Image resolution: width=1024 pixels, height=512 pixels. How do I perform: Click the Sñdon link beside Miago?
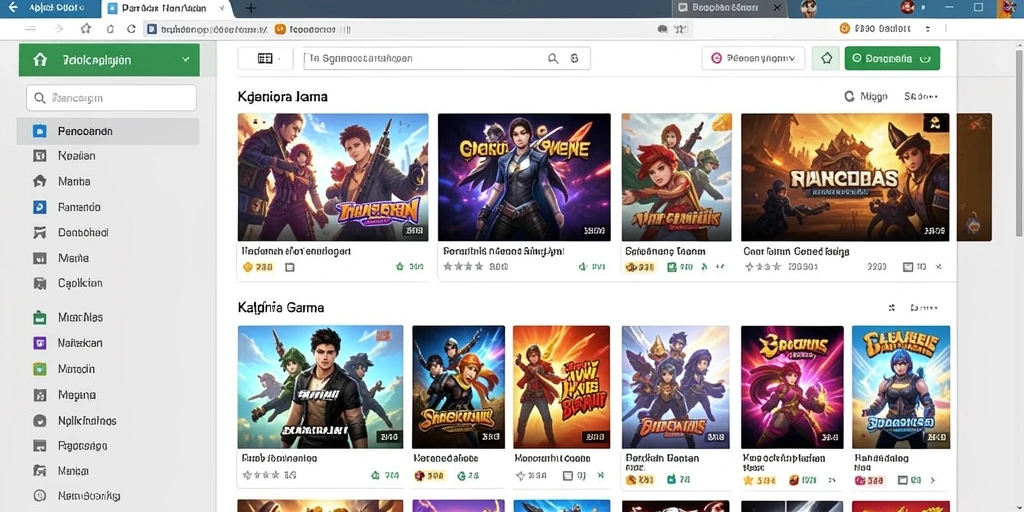click(x=921, y=96)
